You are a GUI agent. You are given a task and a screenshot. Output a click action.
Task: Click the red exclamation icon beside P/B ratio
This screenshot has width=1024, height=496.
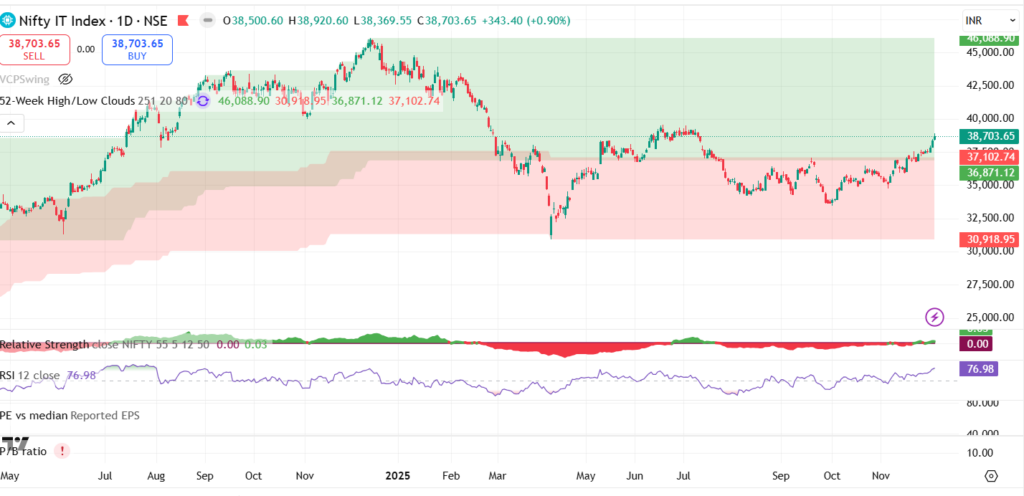tap(62, 451)
